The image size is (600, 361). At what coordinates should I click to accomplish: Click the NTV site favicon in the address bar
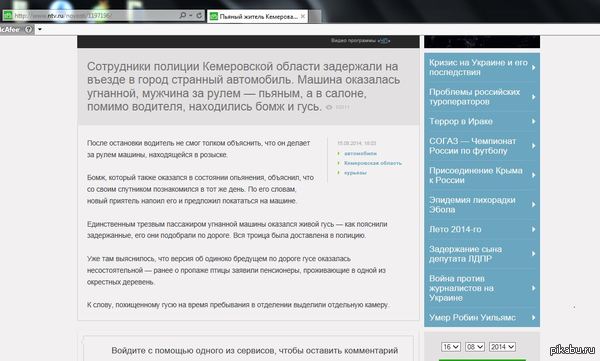tap(8, 16)
